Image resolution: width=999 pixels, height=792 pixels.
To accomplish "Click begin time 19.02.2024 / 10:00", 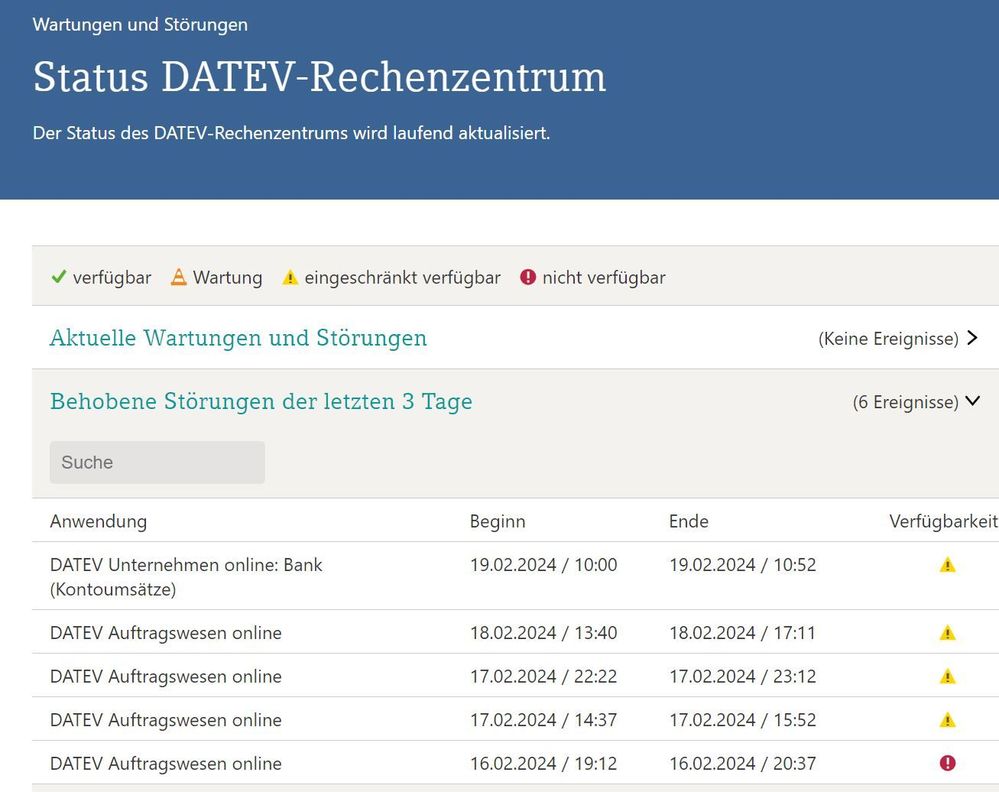I will pos(543,565).
